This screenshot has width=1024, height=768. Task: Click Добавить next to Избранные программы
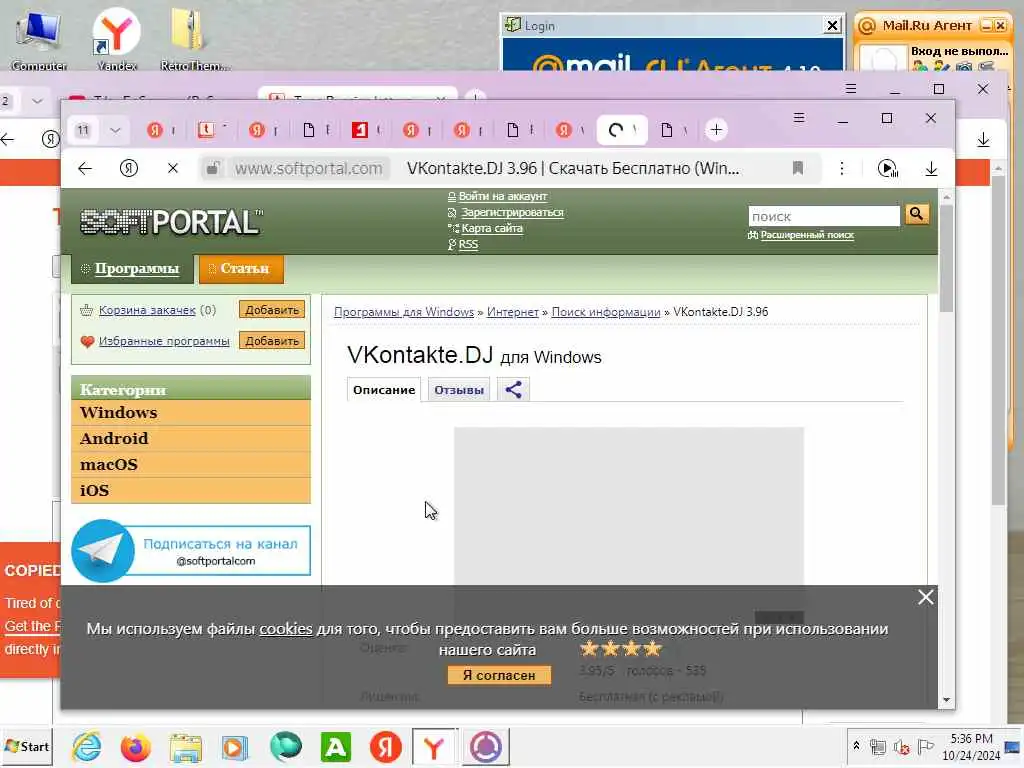point(272,341)
